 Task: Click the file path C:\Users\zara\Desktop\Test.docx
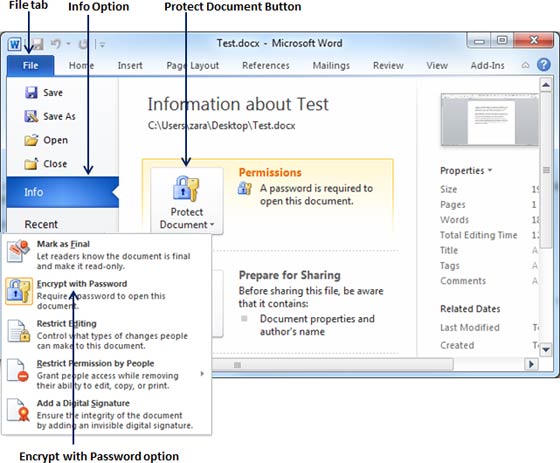pyautogui.click(x=221, y=126)
